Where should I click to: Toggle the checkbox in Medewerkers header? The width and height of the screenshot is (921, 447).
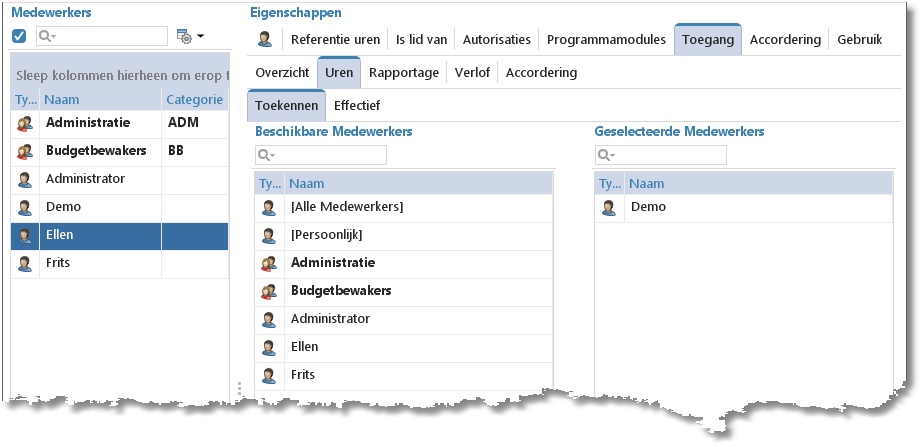(19, 36)
